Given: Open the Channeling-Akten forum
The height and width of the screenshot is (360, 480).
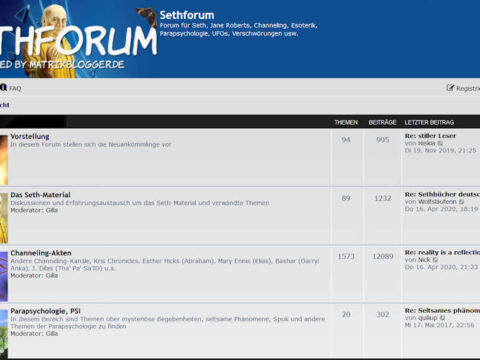Looking at the screenshot, I should pos(41,253).
